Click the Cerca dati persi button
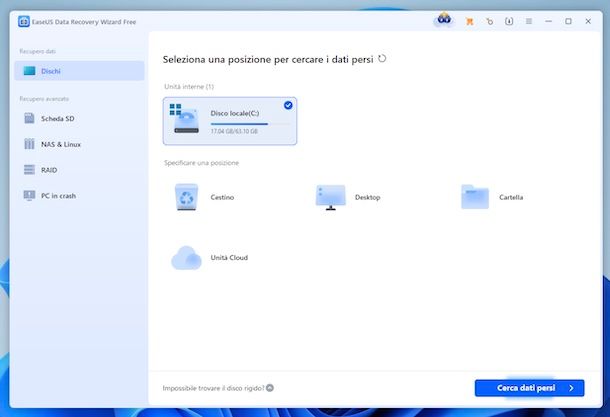The height and width of the screenshot is (417, 610). pyautogui.click(x=529, y=388)
